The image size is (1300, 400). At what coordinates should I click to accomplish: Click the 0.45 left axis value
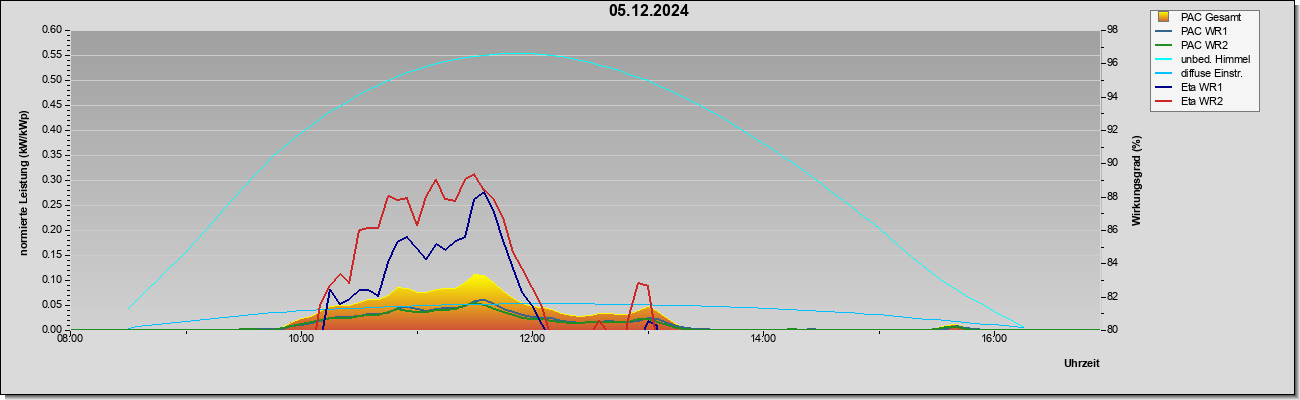[53, 105]
